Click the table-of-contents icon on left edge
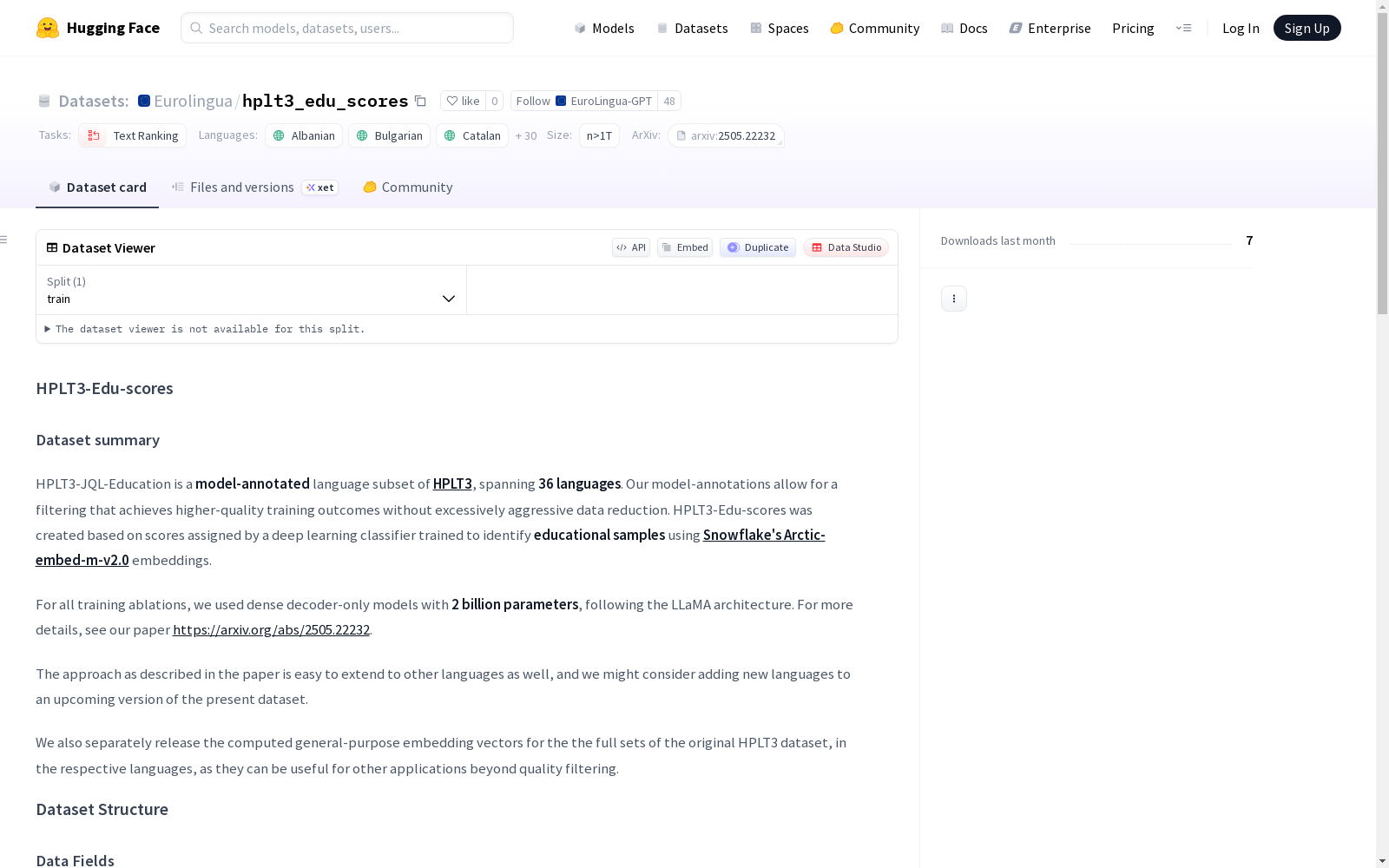This screenshot has height=868, width=1389. click(3, 240)
